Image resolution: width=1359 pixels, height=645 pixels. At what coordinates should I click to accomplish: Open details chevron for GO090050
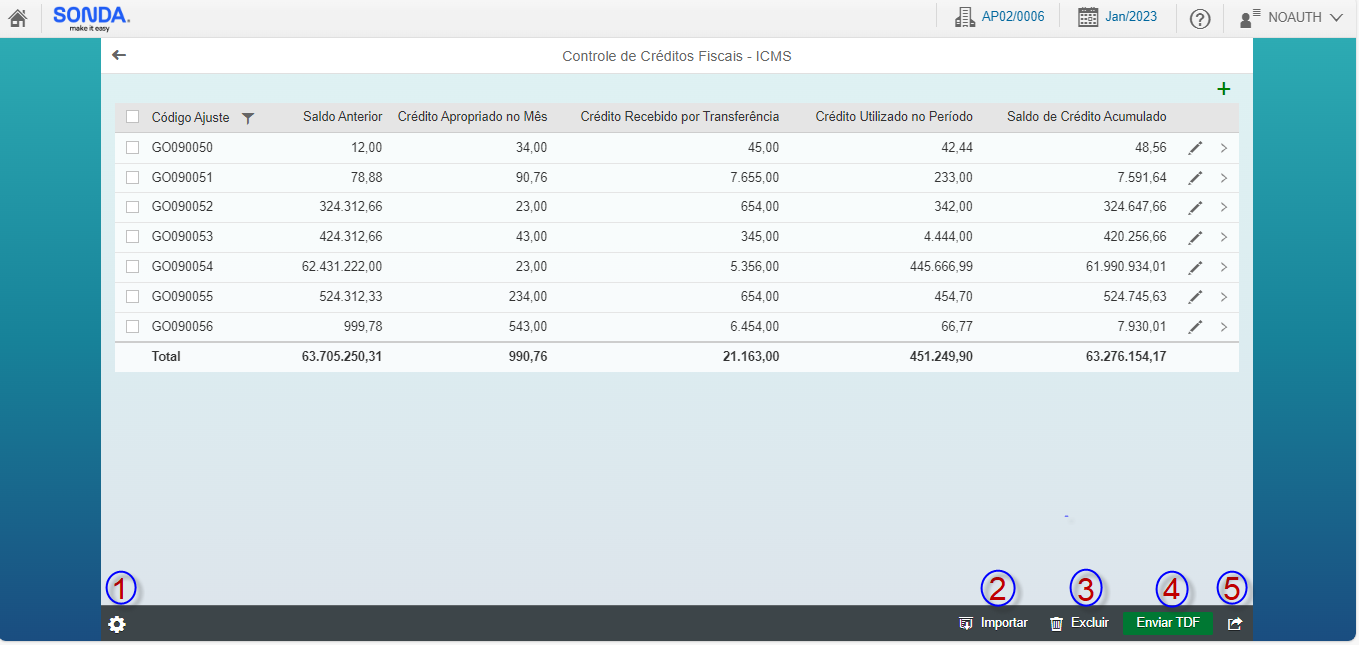tap(1224, 148)
